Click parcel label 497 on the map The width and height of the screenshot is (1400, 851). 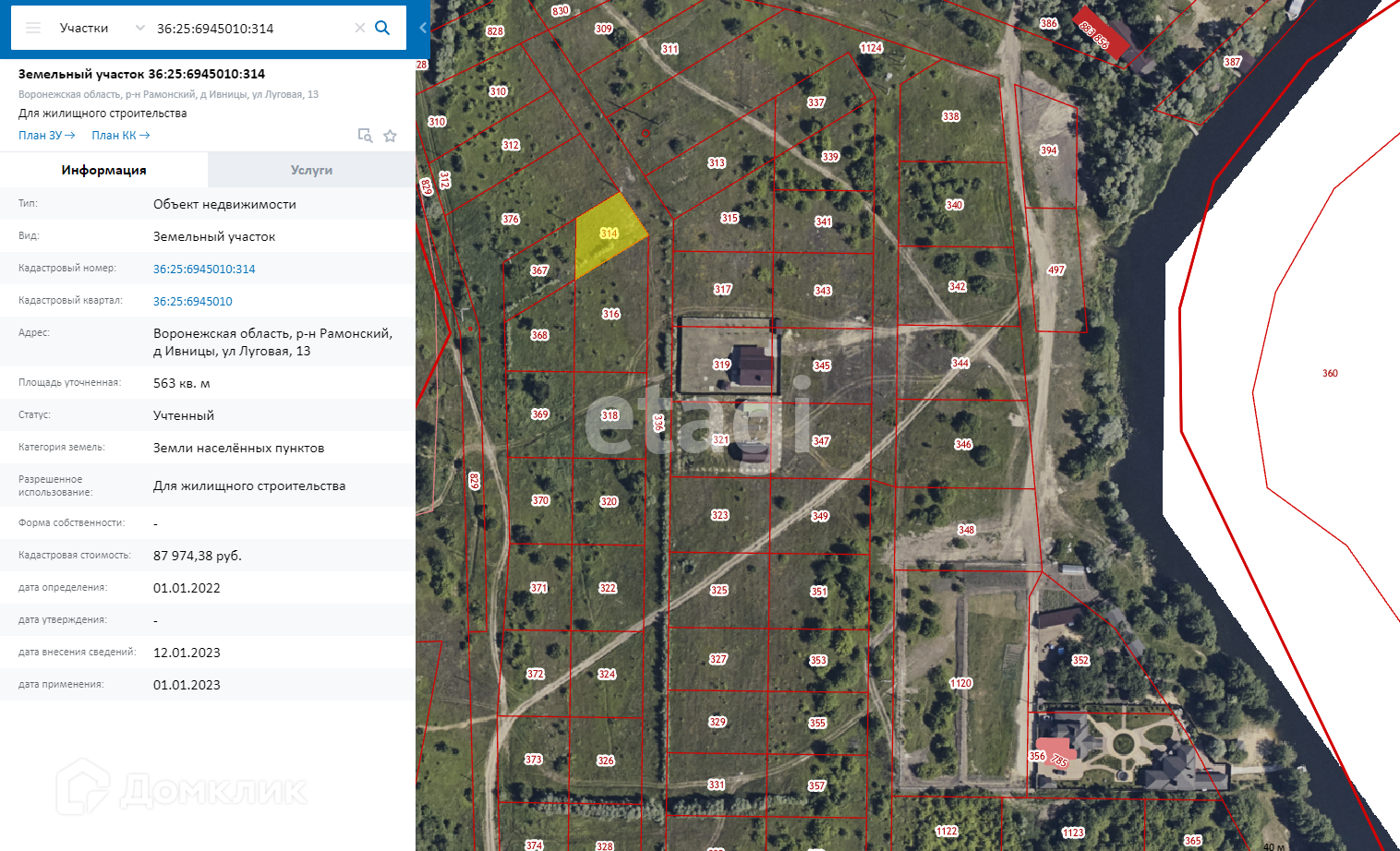click(1056, 270)
